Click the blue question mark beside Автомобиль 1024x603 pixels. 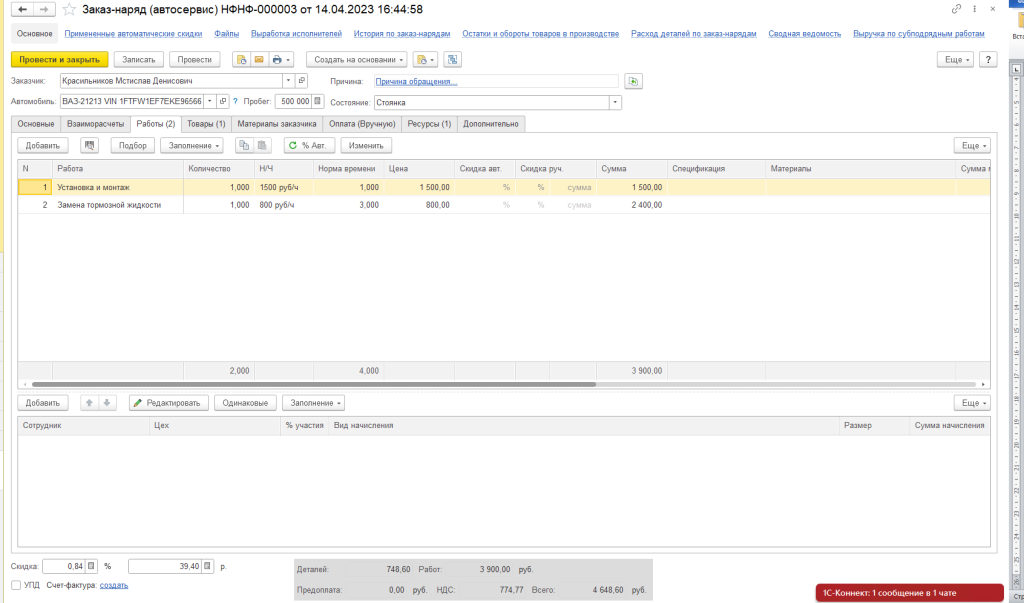coord(235,102)
